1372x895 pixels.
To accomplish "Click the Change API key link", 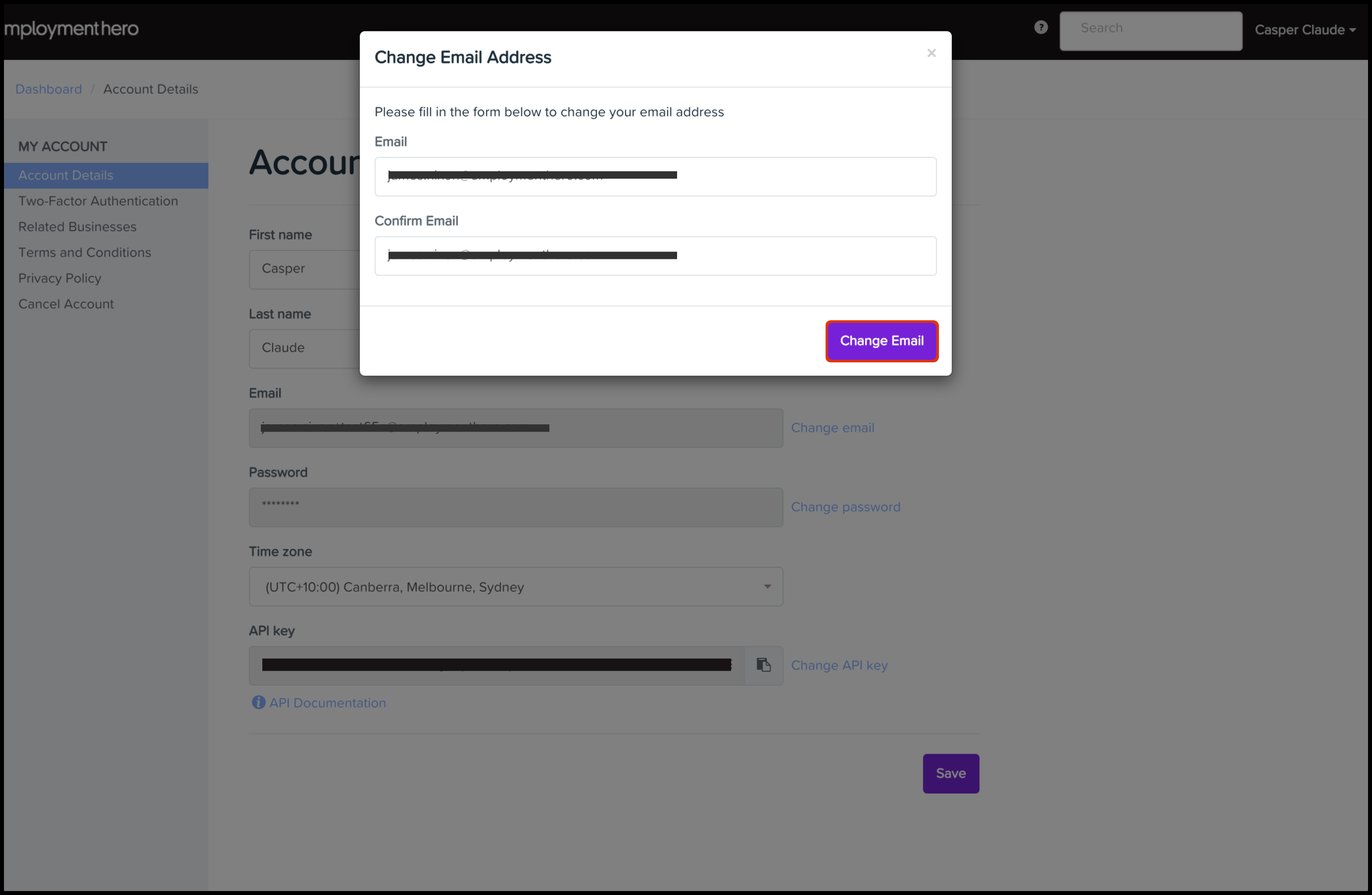I will click(839, 665).
